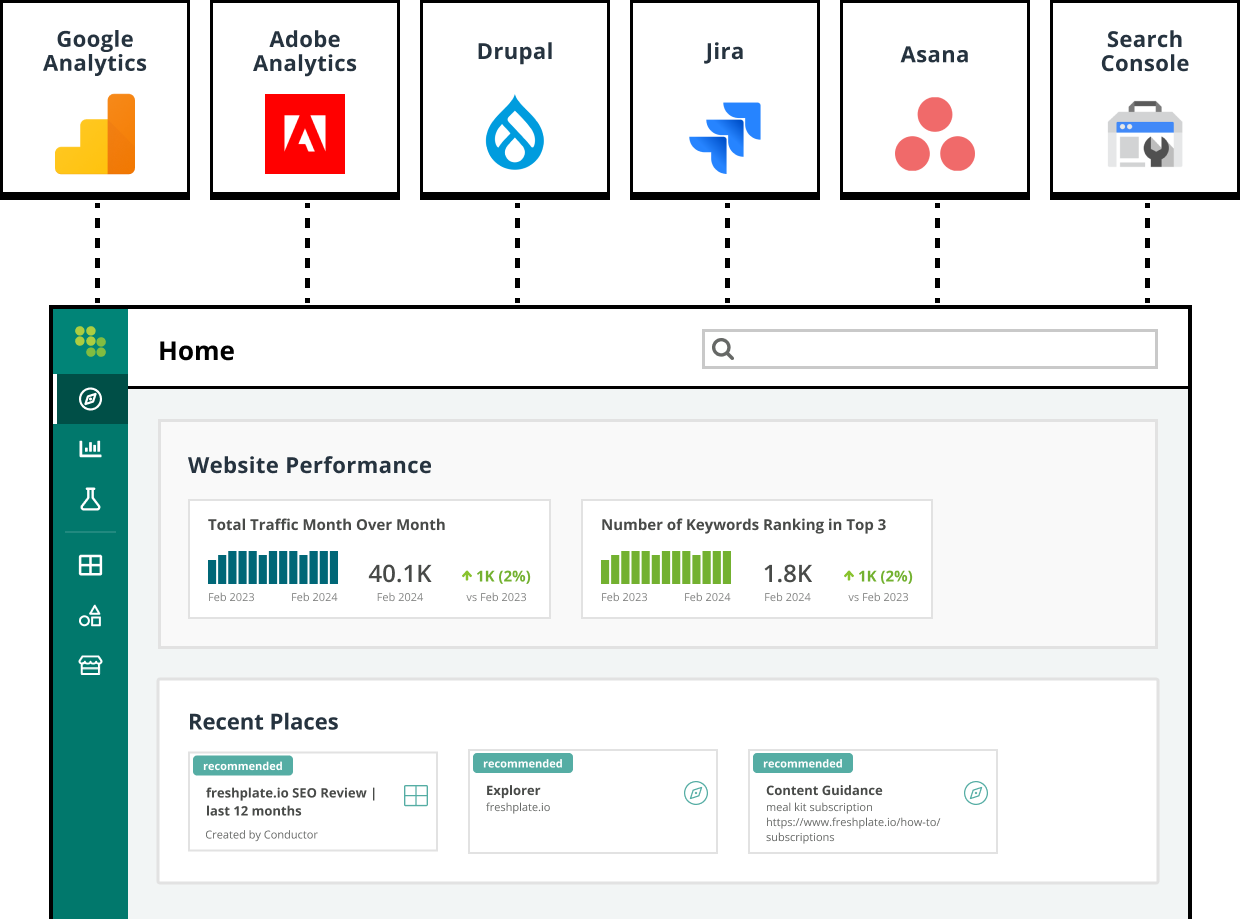Open the Adobe Analytics integration tile
The height and width of the screenshot is (919, 1240).
305,96
